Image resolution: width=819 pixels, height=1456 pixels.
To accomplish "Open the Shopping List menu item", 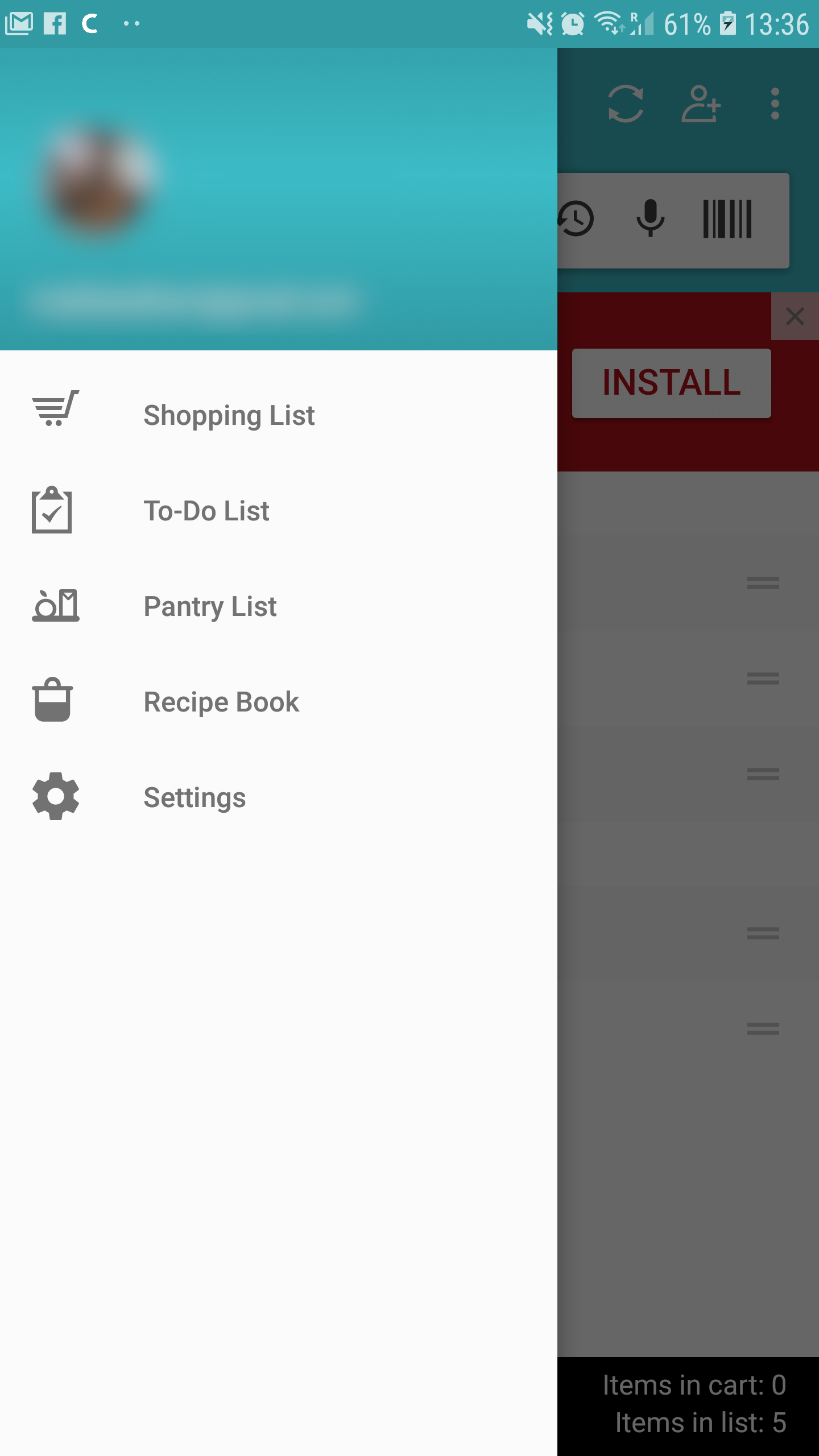I will click(x=279, y=415).
